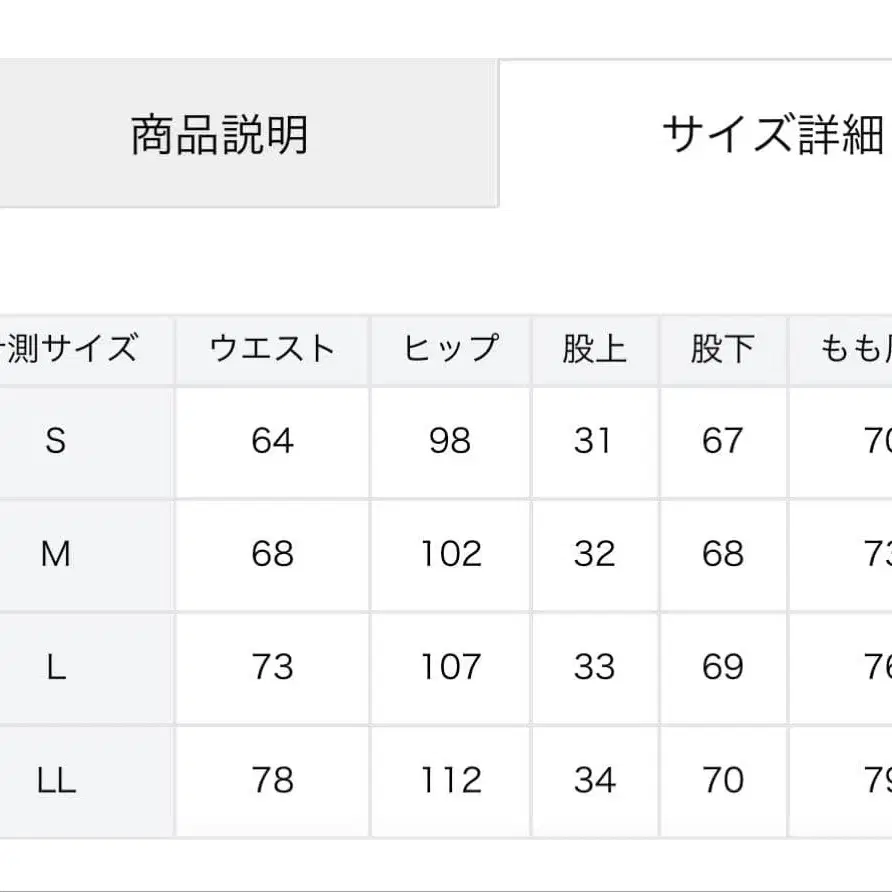892x892 pixels.
Task: Click the ヒップ column header
Action: tap(452, 348)
